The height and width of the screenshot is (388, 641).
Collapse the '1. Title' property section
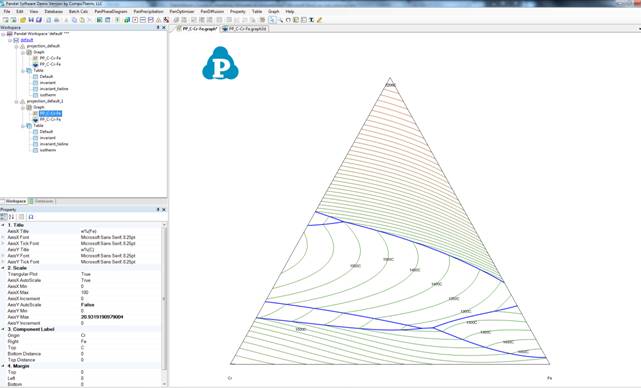pyautogui.click(x=3, y=225)
